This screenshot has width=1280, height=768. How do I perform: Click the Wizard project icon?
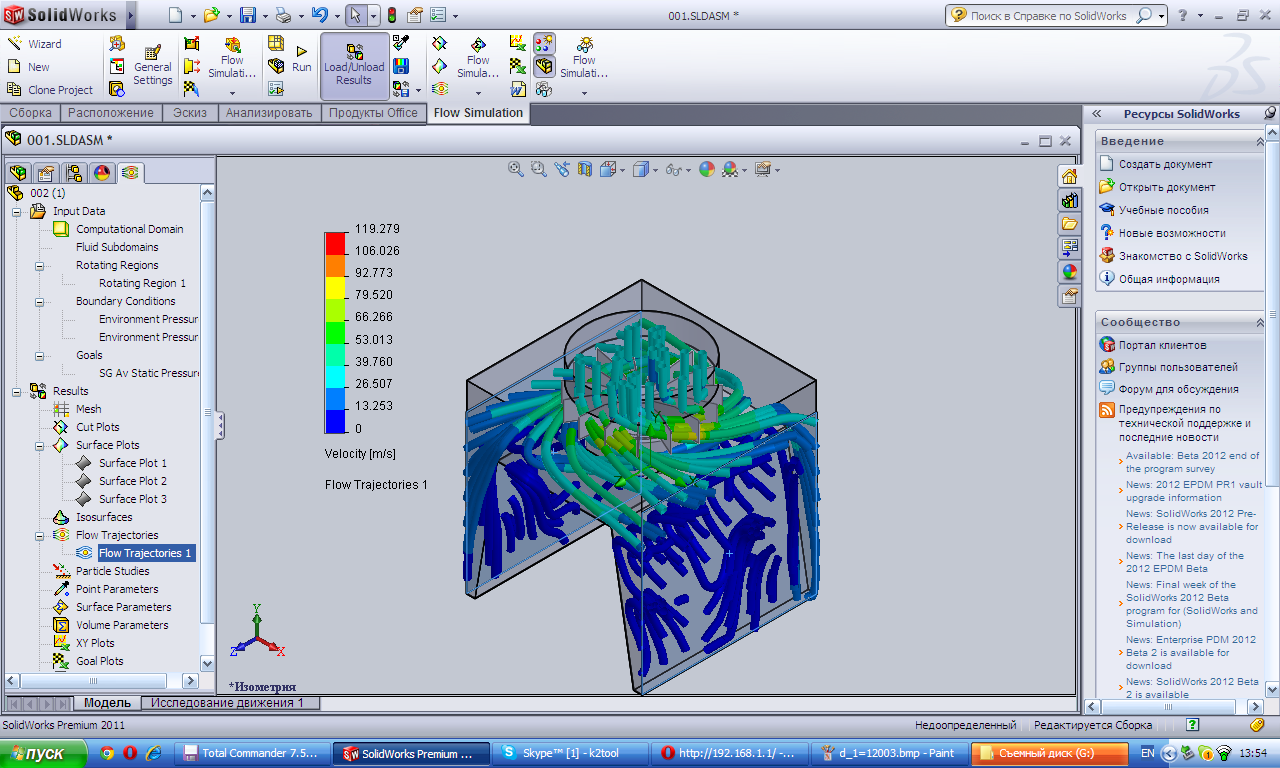[15, 44]
